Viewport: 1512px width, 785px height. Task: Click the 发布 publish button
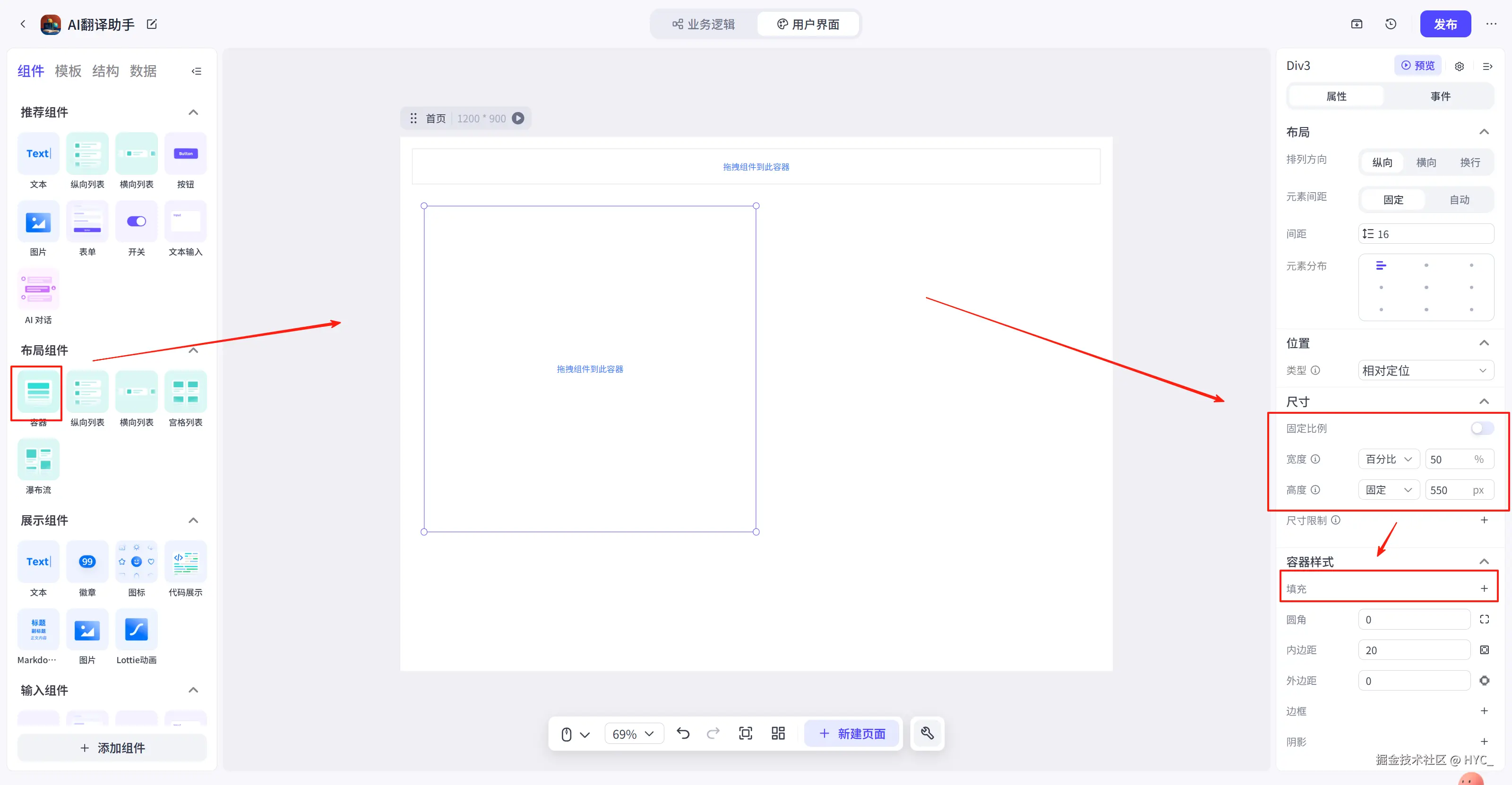pyautogui.click(x=1445, y=24)
